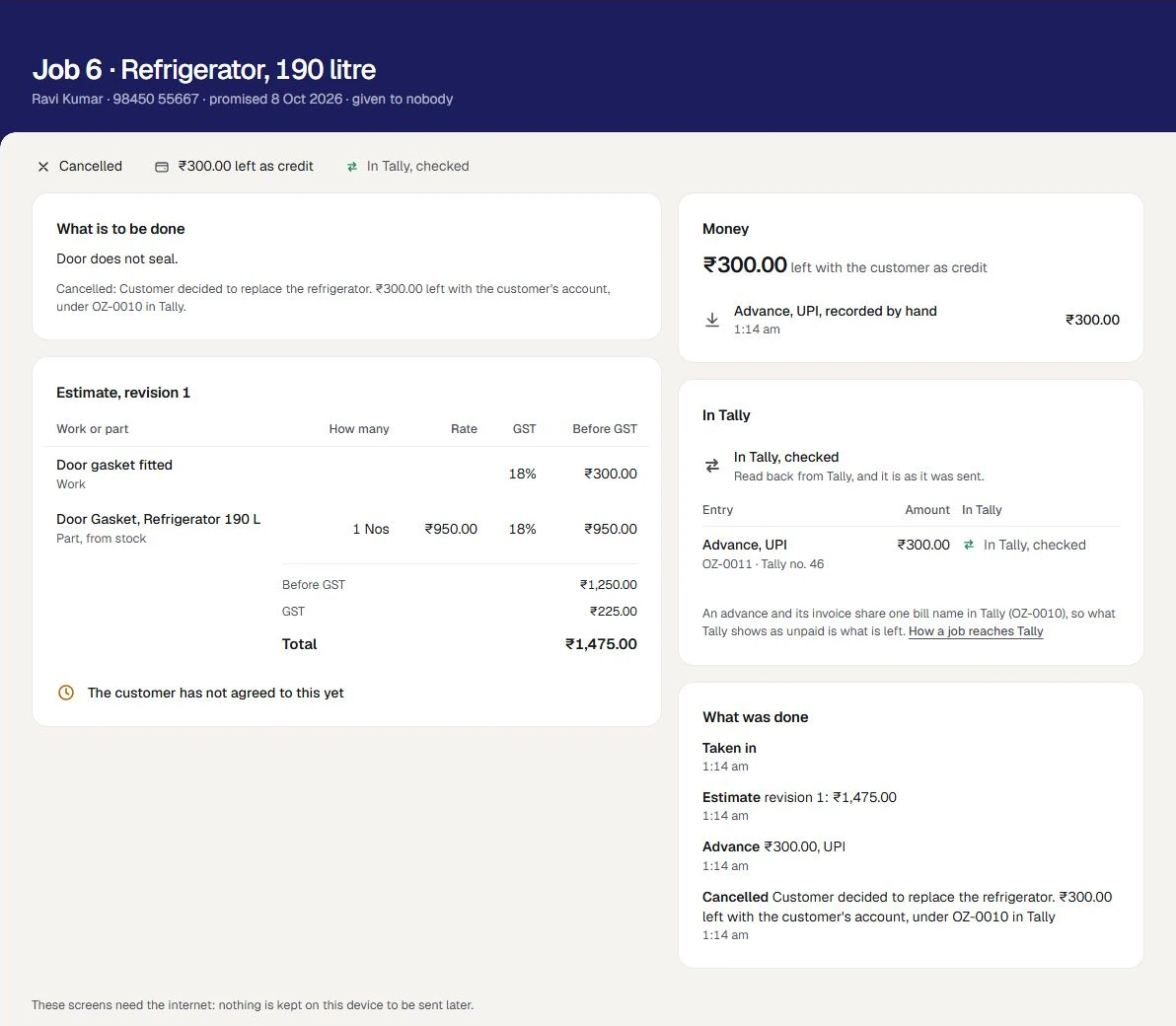
Task: Click the What was done heading
Action: pos(756,717)
